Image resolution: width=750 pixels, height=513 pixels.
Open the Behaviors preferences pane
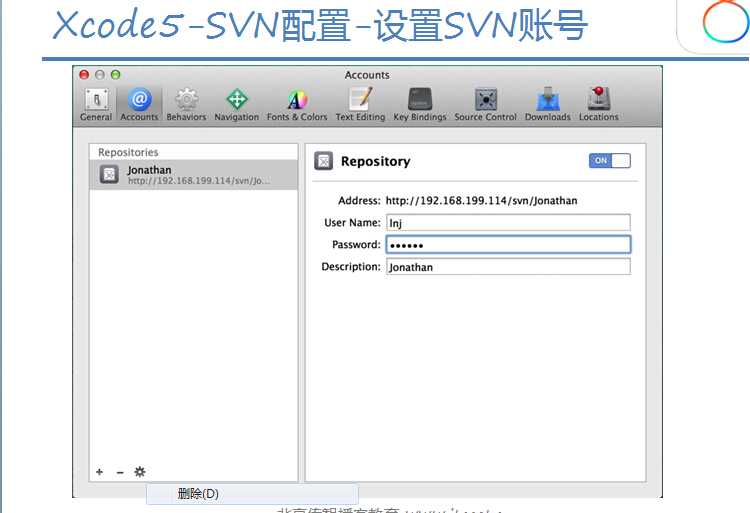tap(186, 104)
